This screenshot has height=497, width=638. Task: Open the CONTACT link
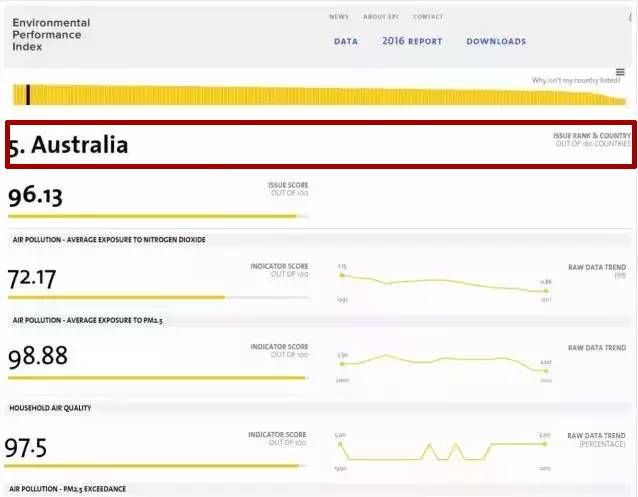click(x=428, y=17)
